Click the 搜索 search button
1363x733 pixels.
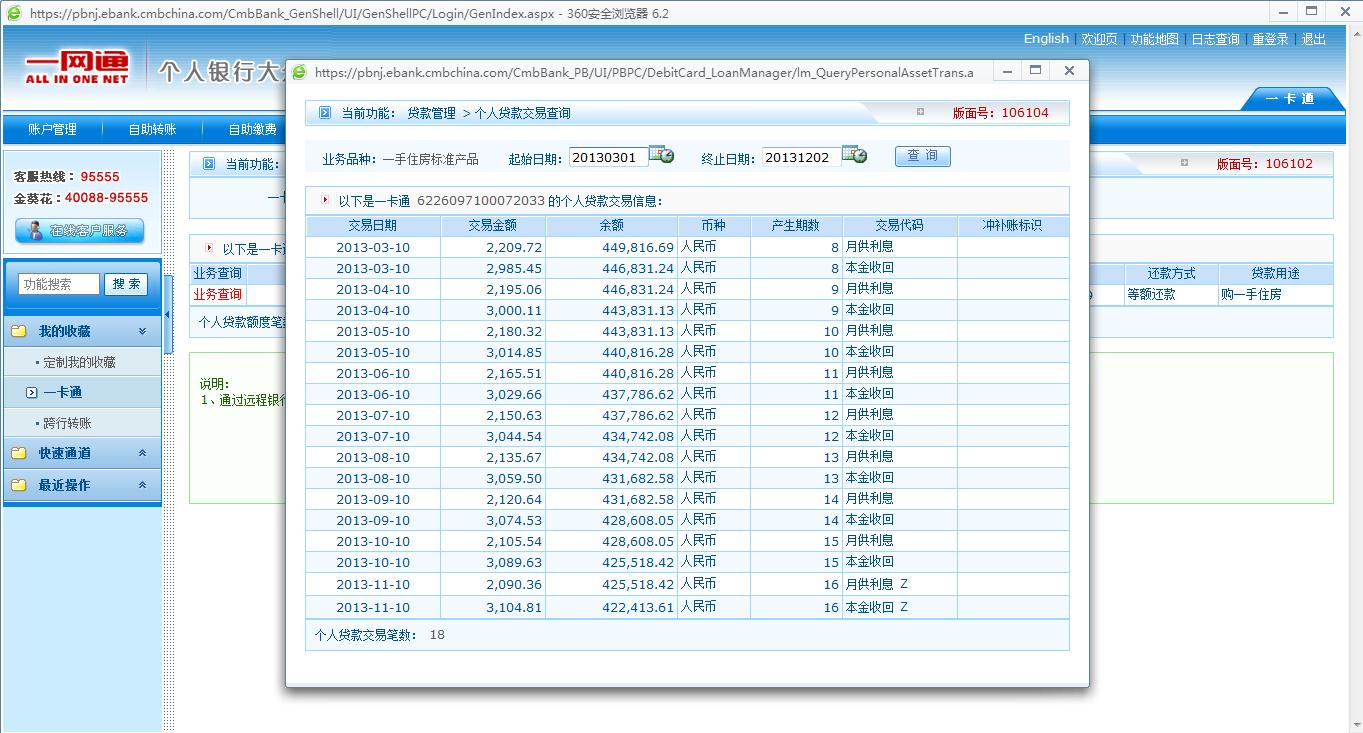pyautogui.click(x=126, y=284)
